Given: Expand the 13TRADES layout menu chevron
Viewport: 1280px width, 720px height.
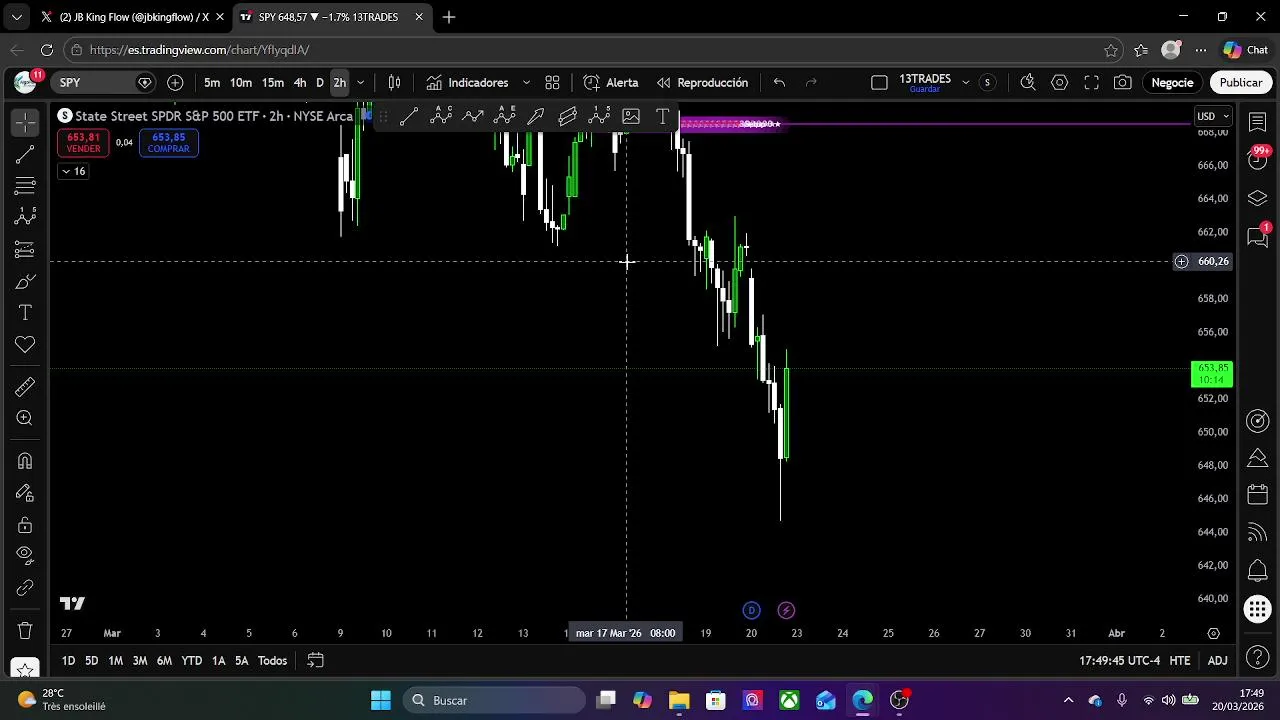Looking at the screenshot, I should [x=966, y=83].
